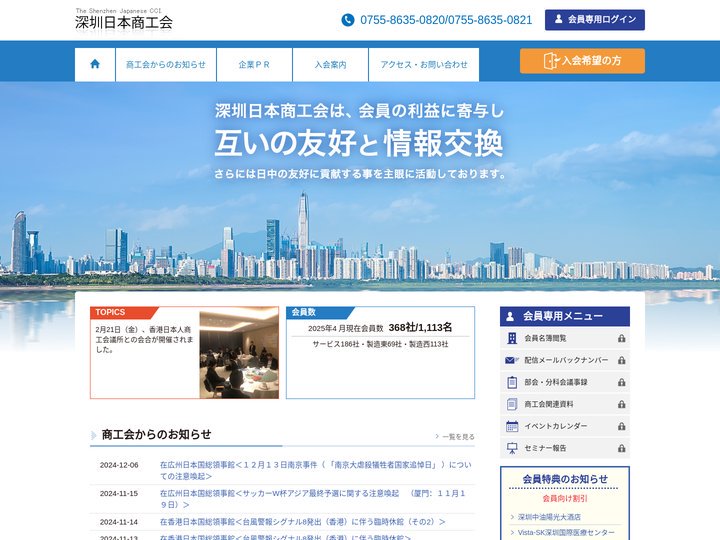Click the door icon on 入会希望の方 button
This screenshot has height=540, width=720.
[x=551, y=61]
